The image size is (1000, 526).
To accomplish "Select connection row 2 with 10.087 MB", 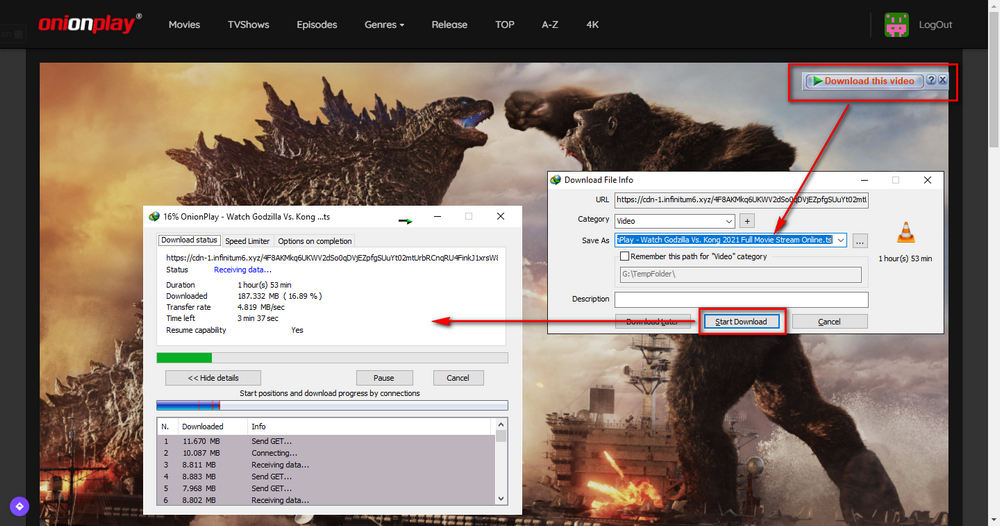I will pyautogui.click(x=325, y=453).
